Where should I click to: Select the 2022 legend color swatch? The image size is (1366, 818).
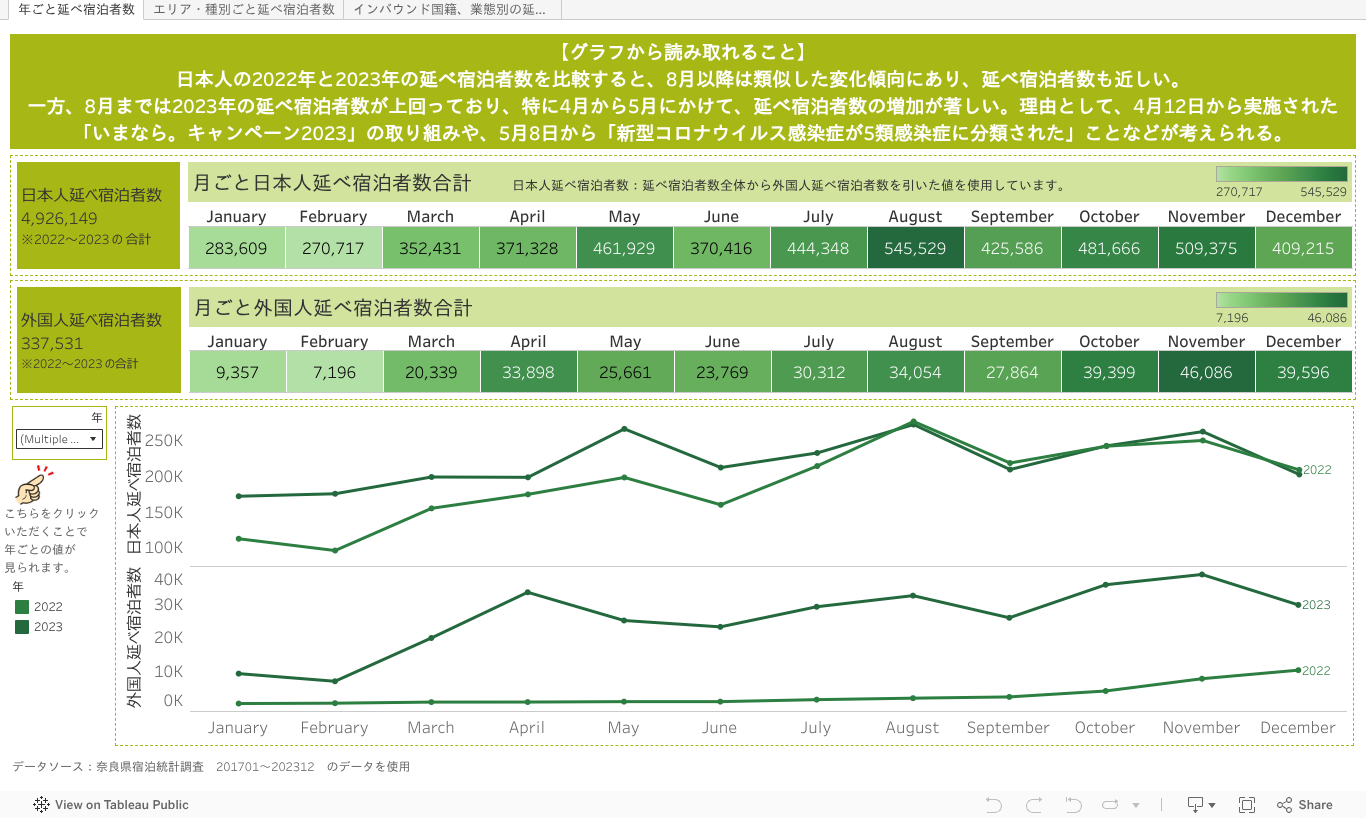click(x=21, y=607)
